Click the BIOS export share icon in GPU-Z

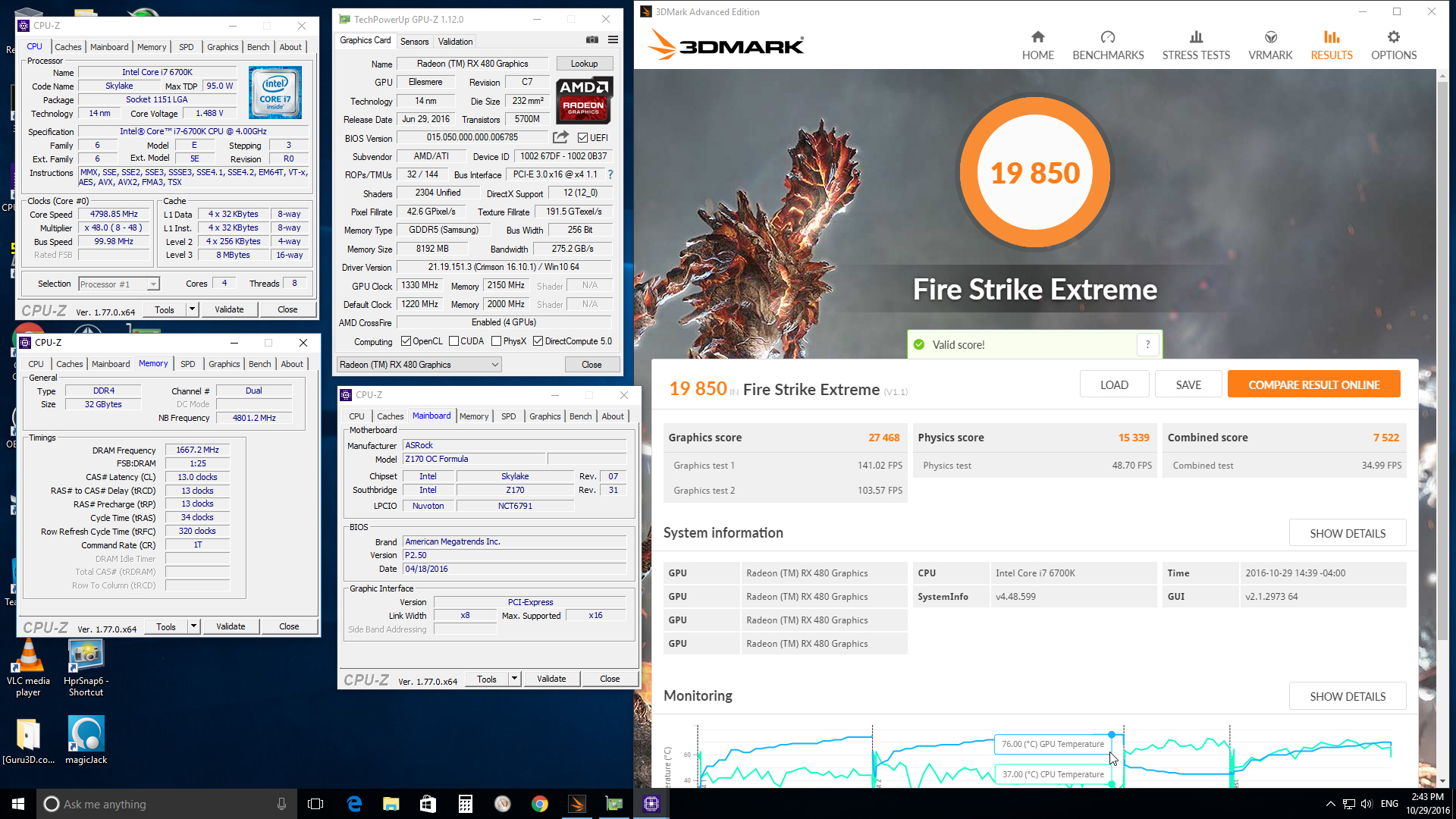(560, 137)
